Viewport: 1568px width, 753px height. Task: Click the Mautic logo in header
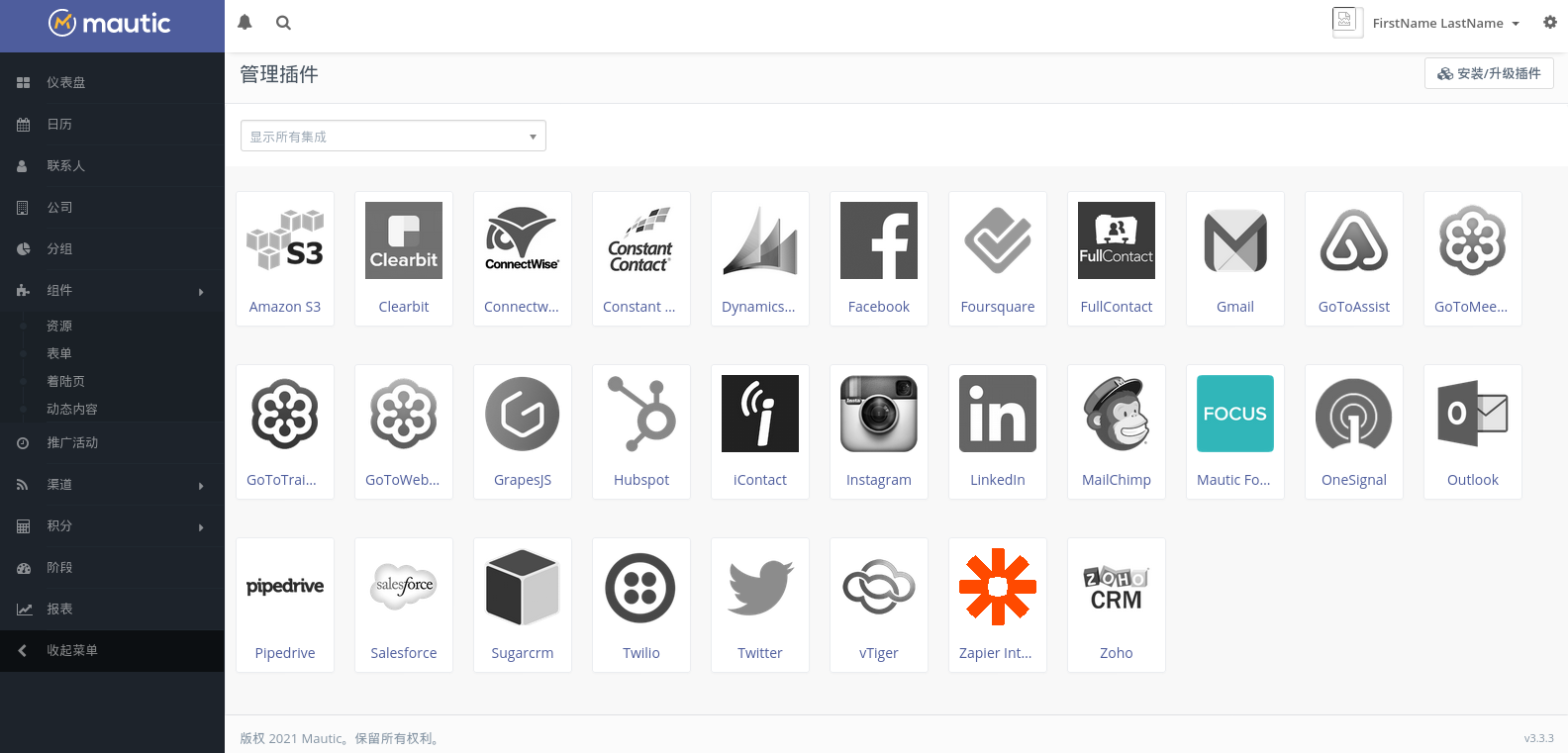pyautogui.click(x=111, y=24)
